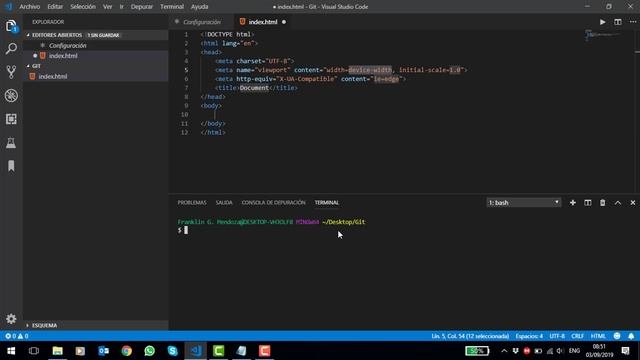Select Configuración in open editors list
This screenshot has width=640, height=360.
click(x=96, y=45)
